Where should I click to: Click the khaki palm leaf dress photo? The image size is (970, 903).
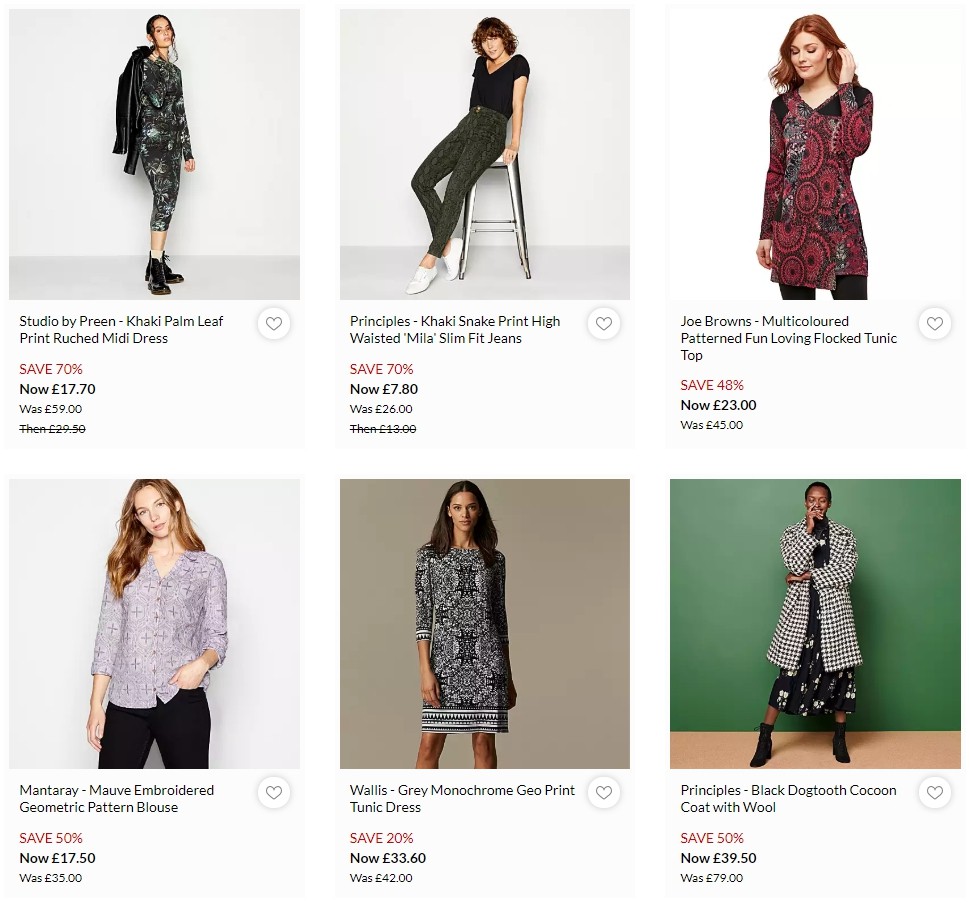(154, 154)
